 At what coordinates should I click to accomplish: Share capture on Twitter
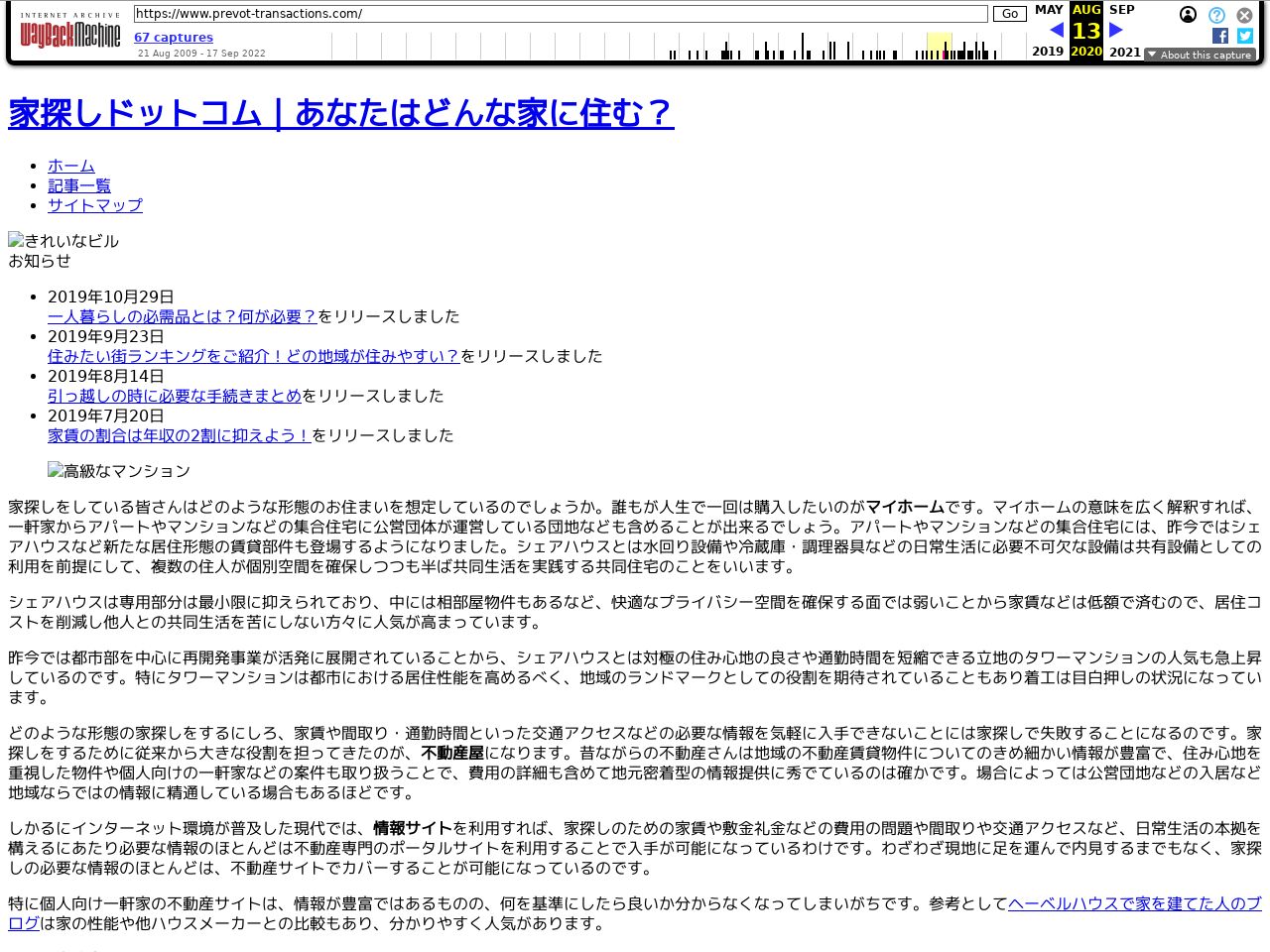click(x=1244, y=36)
